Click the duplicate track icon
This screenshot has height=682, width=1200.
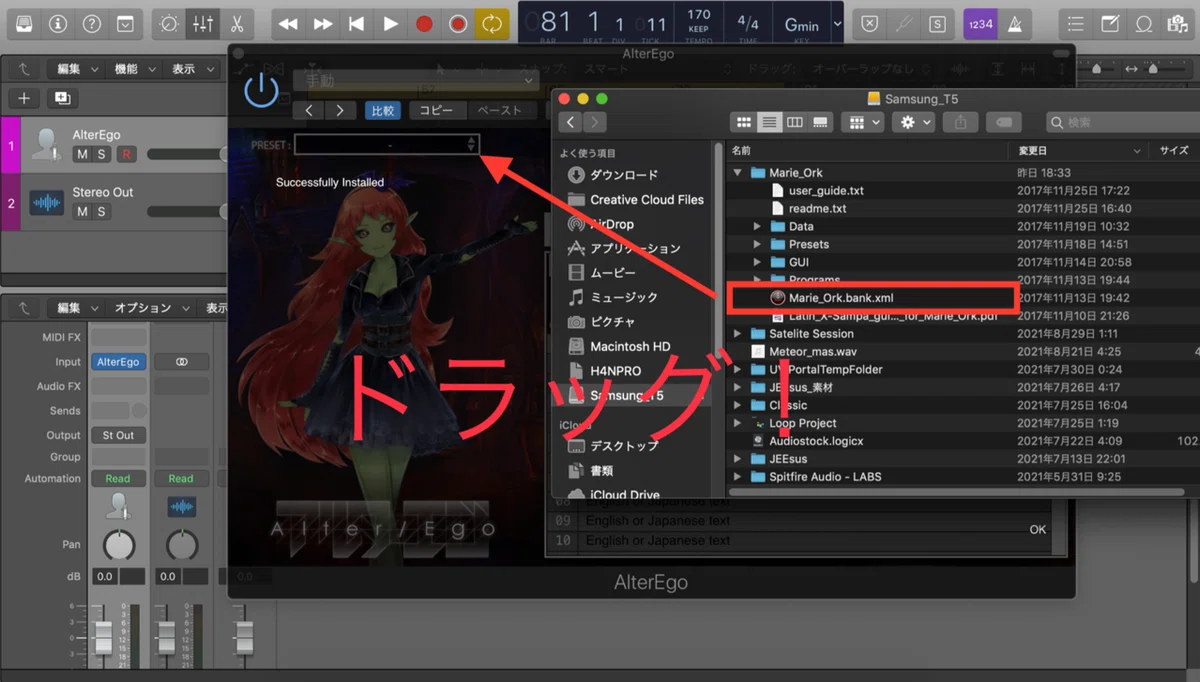(x=62, y=98)
